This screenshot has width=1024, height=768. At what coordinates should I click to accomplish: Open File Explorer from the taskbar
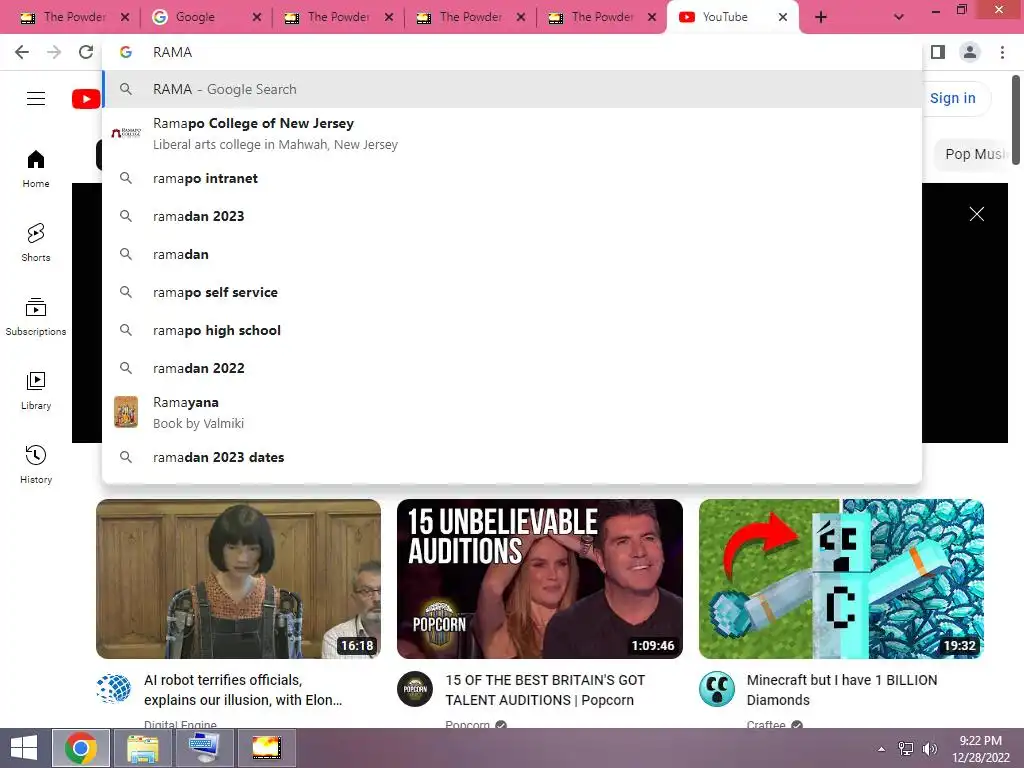point(143,748)
